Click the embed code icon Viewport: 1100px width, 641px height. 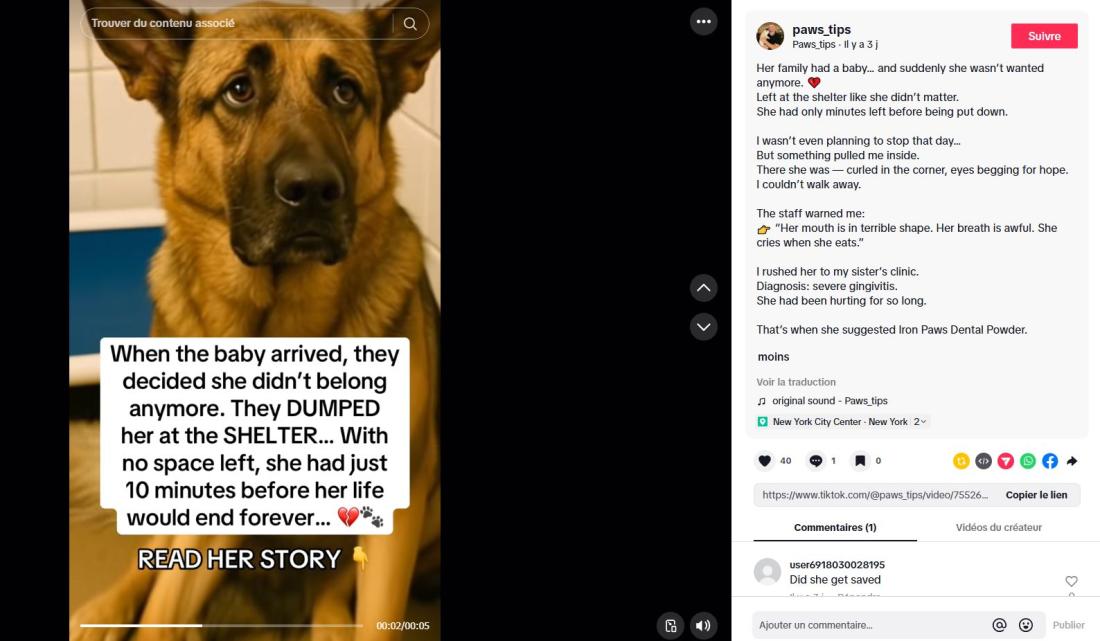(x=984, y=461)
